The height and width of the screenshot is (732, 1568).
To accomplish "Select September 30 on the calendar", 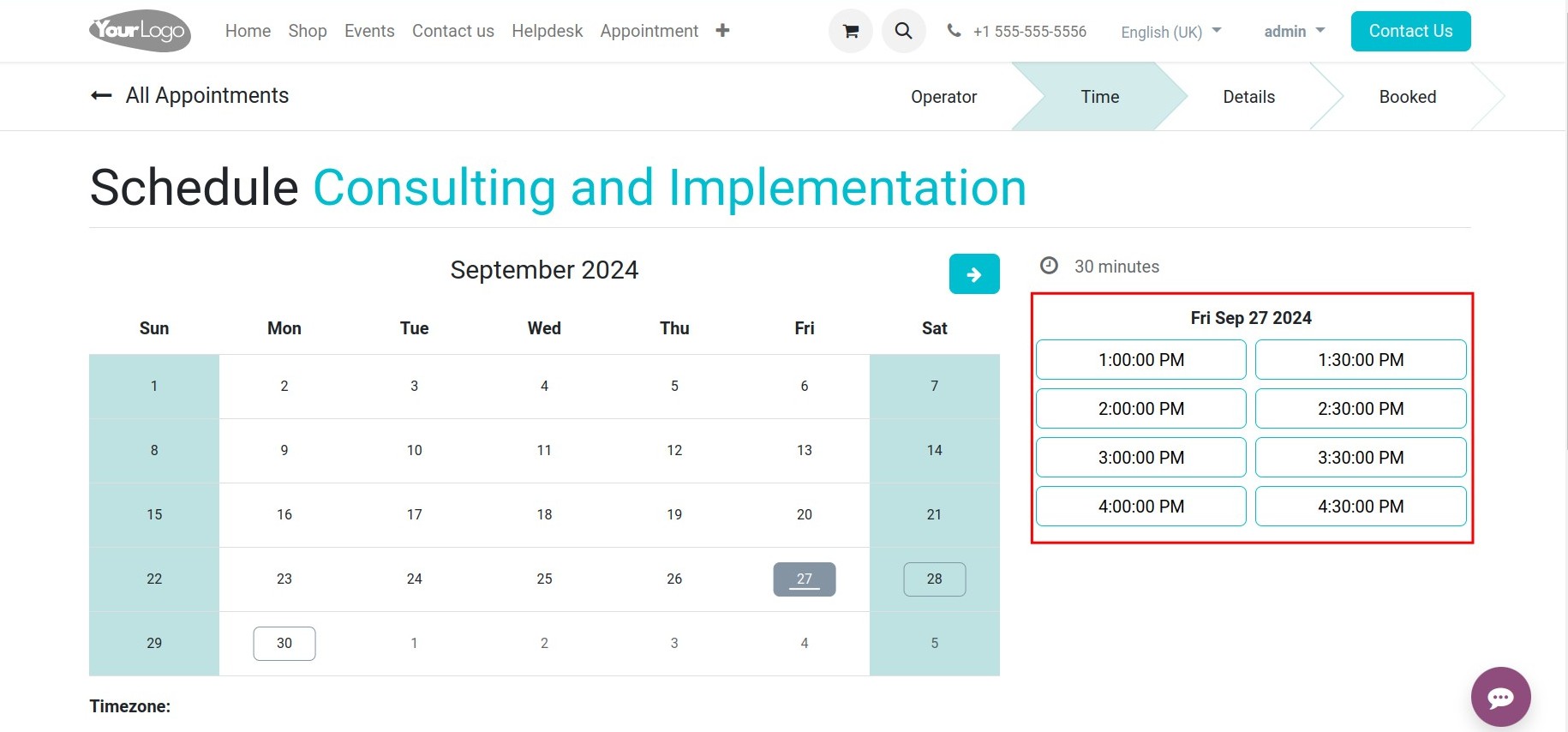I will click(x=284, y=644).
